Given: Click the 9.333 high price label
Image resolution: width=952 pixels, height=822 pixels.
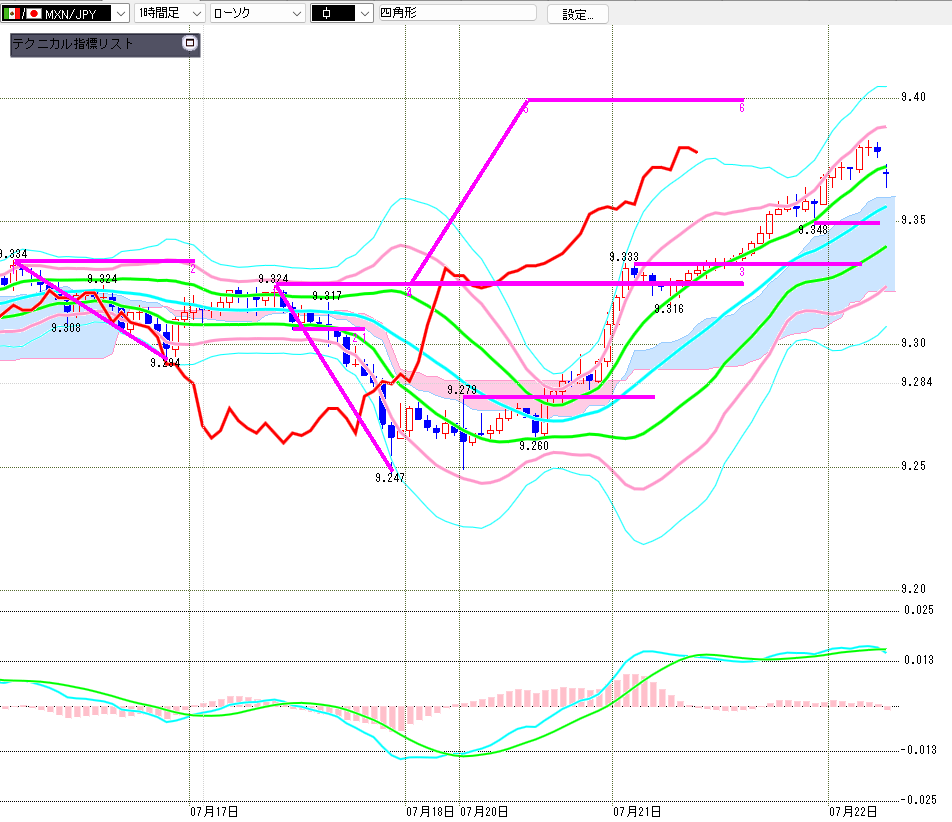Looking at the screenshot, I should point(624,257).
